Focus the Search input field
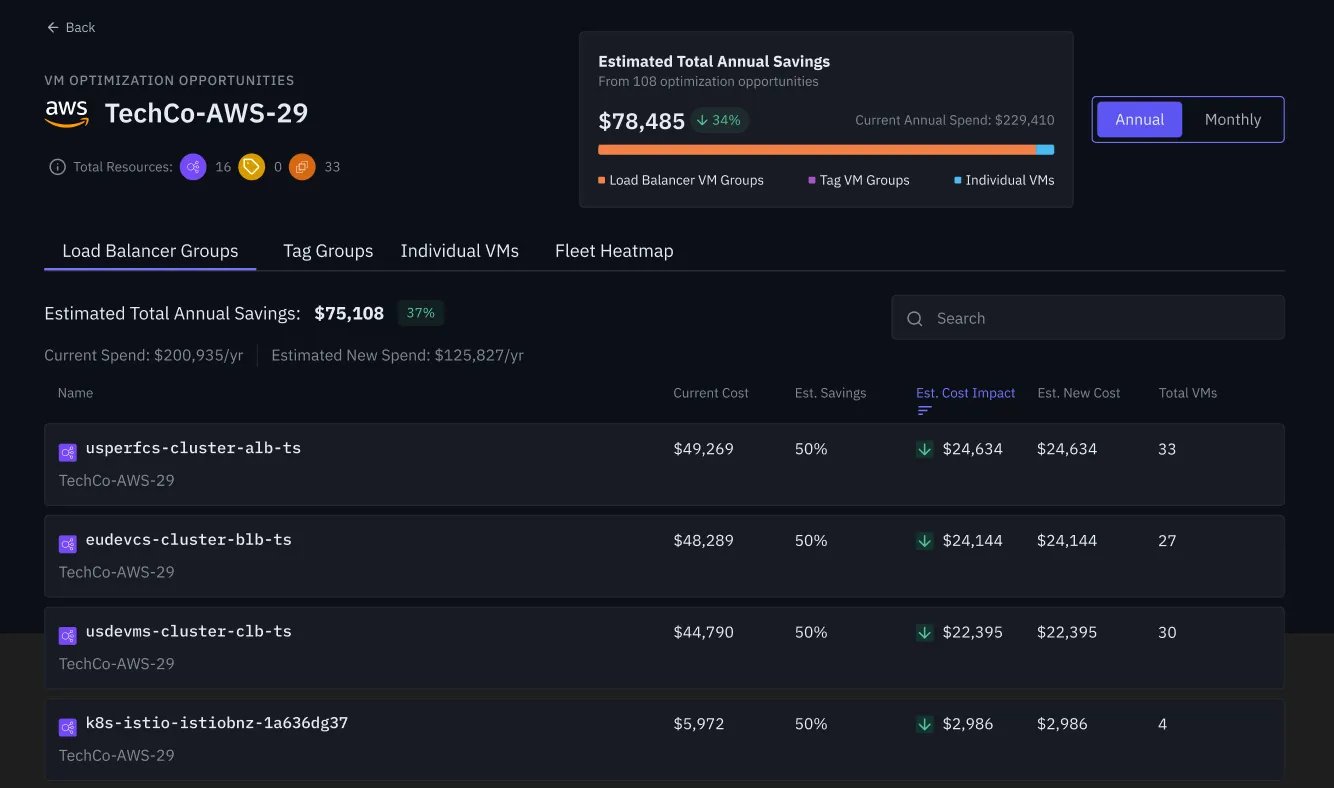This screenshot has width=1334, height=788. 1100,319
